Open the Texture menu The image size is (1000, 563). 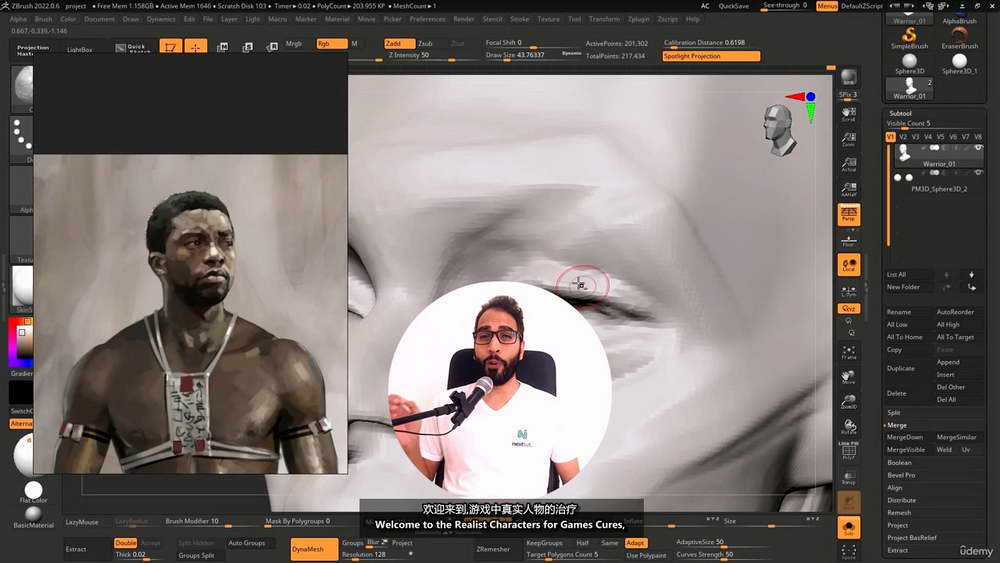tap(548, 19)
